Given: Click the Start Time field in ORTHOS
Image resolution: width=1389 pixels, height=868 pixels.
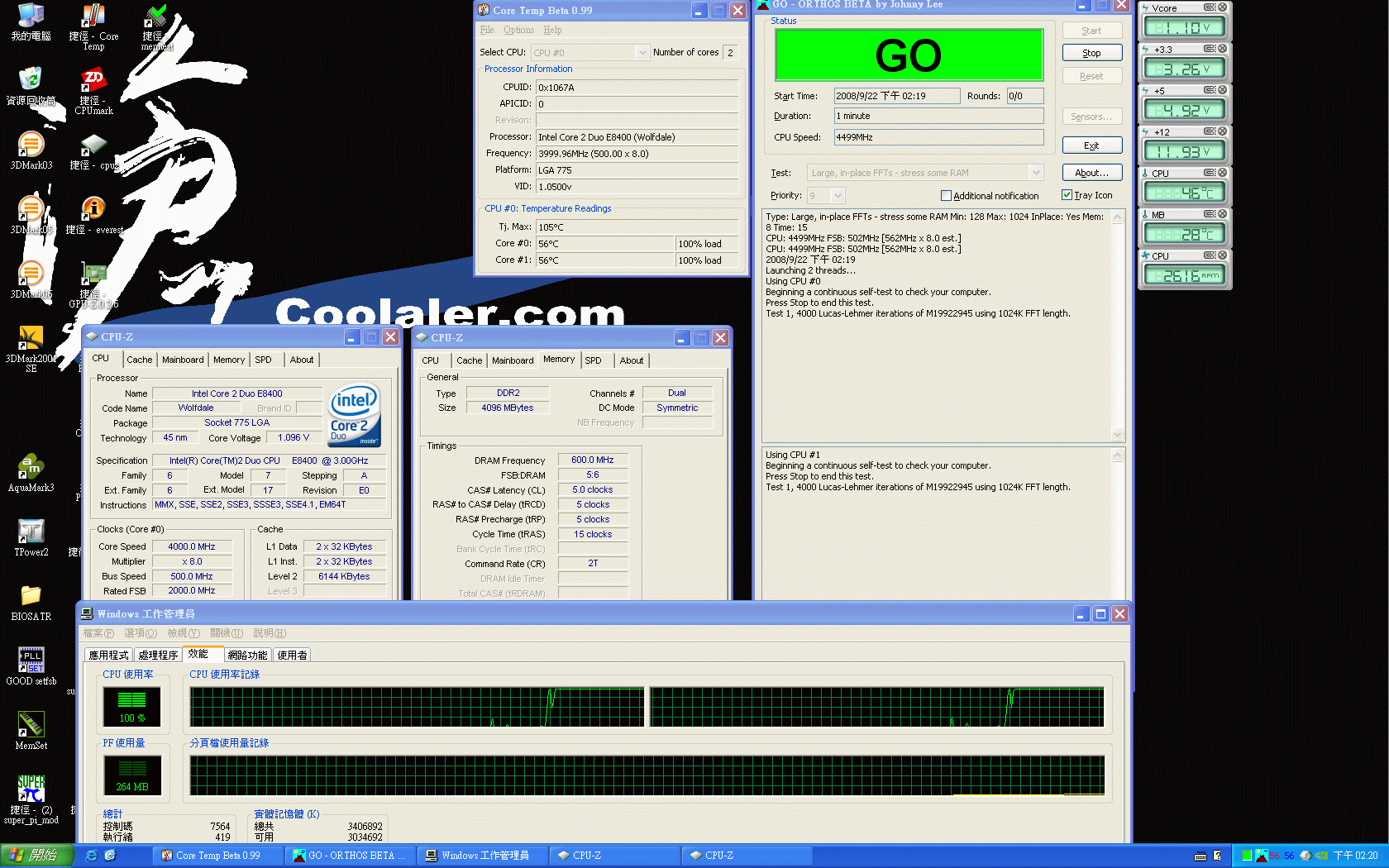Looking at the screenshot, I should (896, 96).
